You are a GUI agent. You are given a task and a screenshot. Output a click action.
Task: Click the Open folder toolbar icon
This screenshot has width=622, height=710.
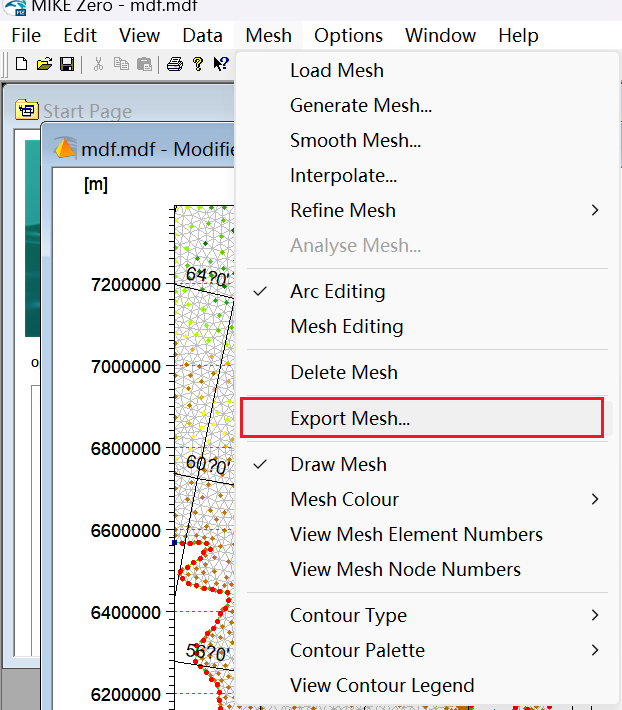point(44,64)
